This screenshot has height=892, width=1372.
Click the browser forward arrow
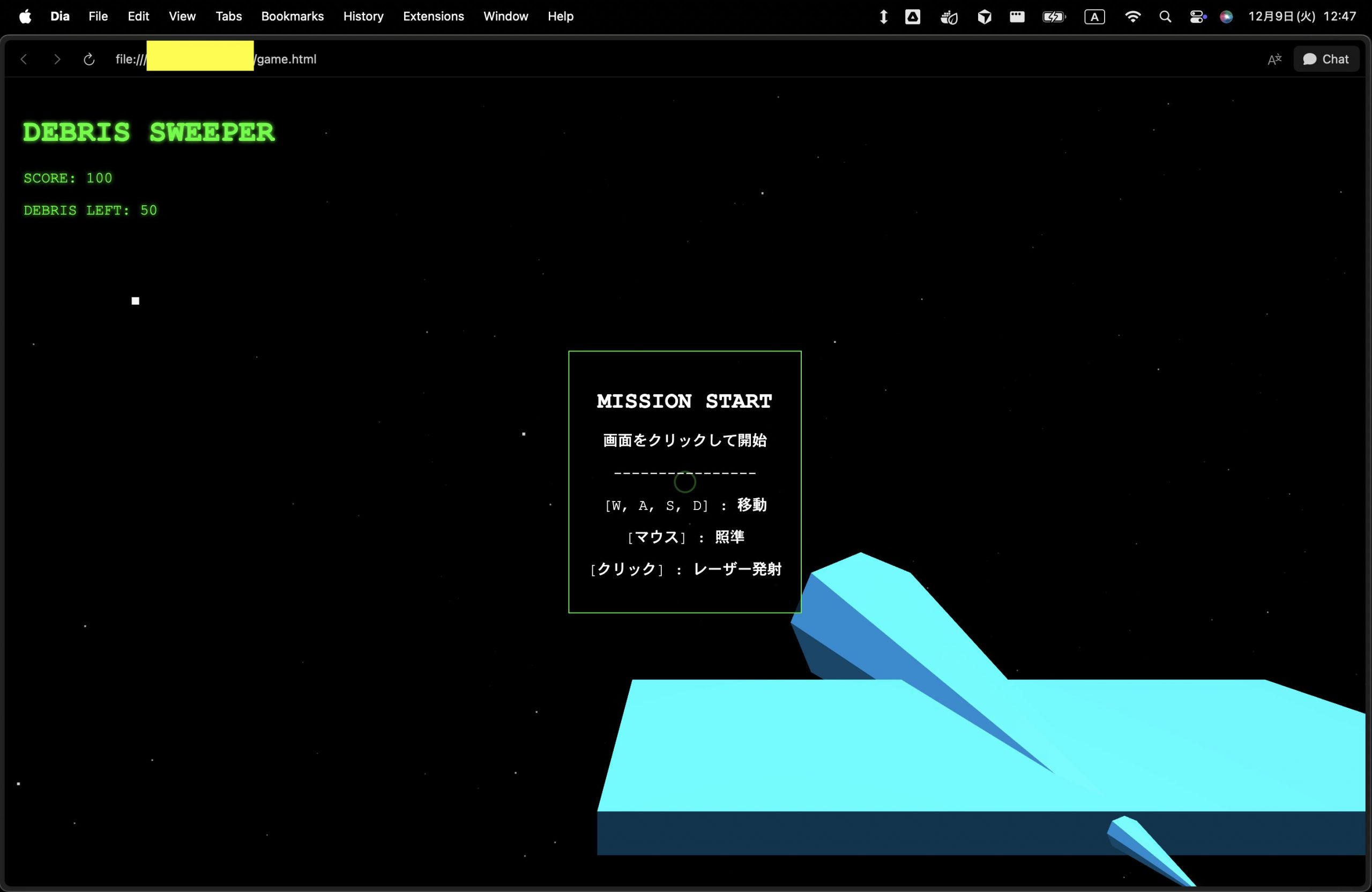click(x=56, y=59)
